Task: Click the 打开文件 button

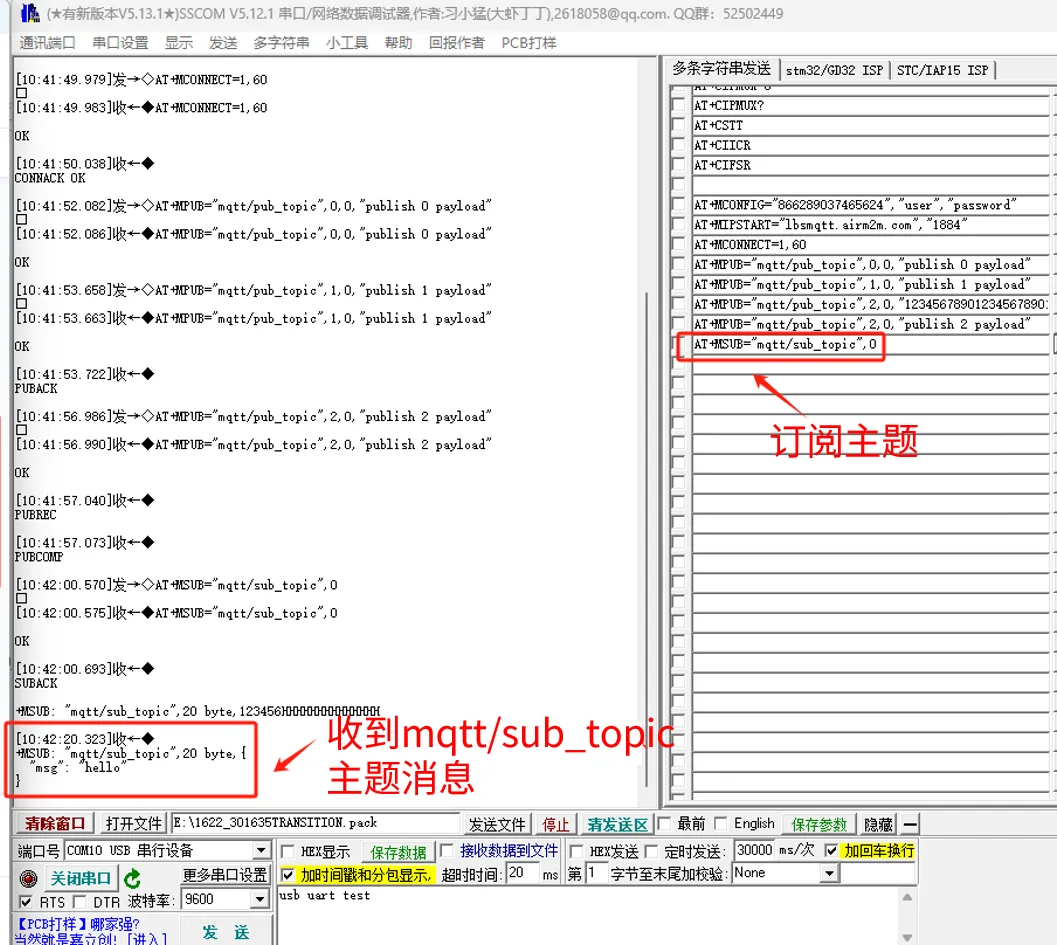Action: point(133,824)
